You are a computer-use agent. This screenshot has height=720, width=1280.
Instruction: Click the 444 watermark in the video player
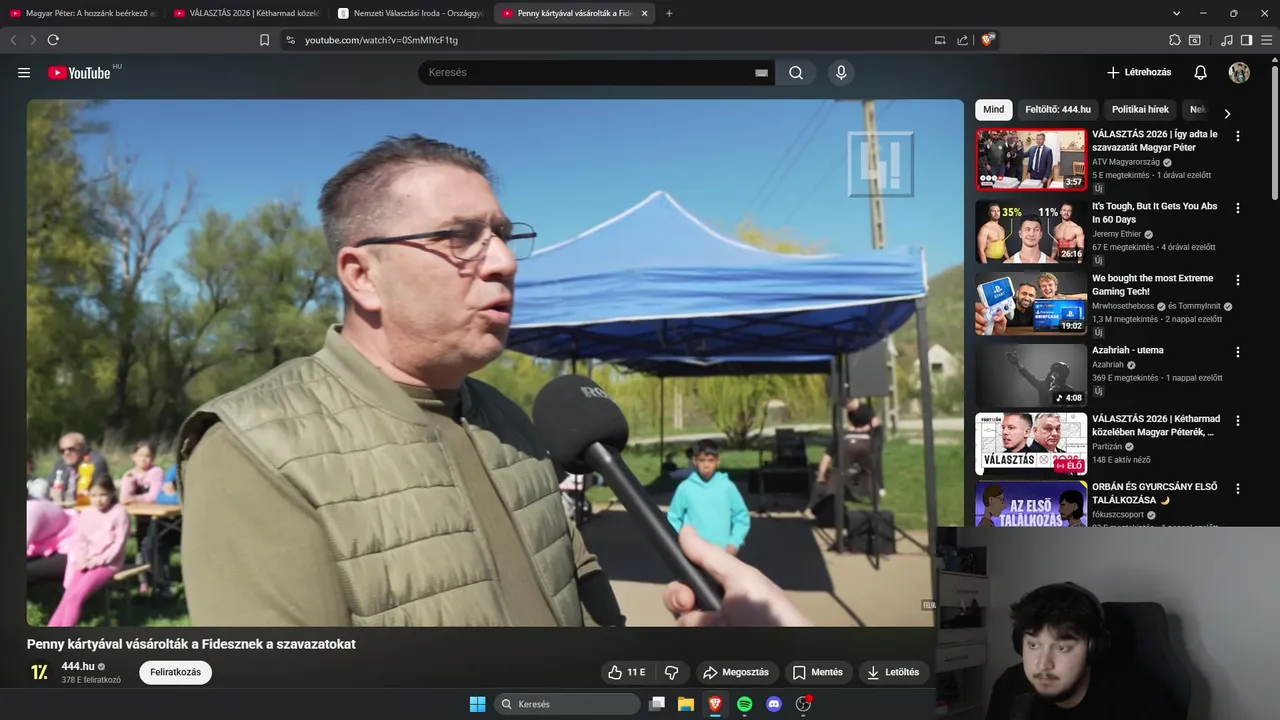(x=881, y=163)
